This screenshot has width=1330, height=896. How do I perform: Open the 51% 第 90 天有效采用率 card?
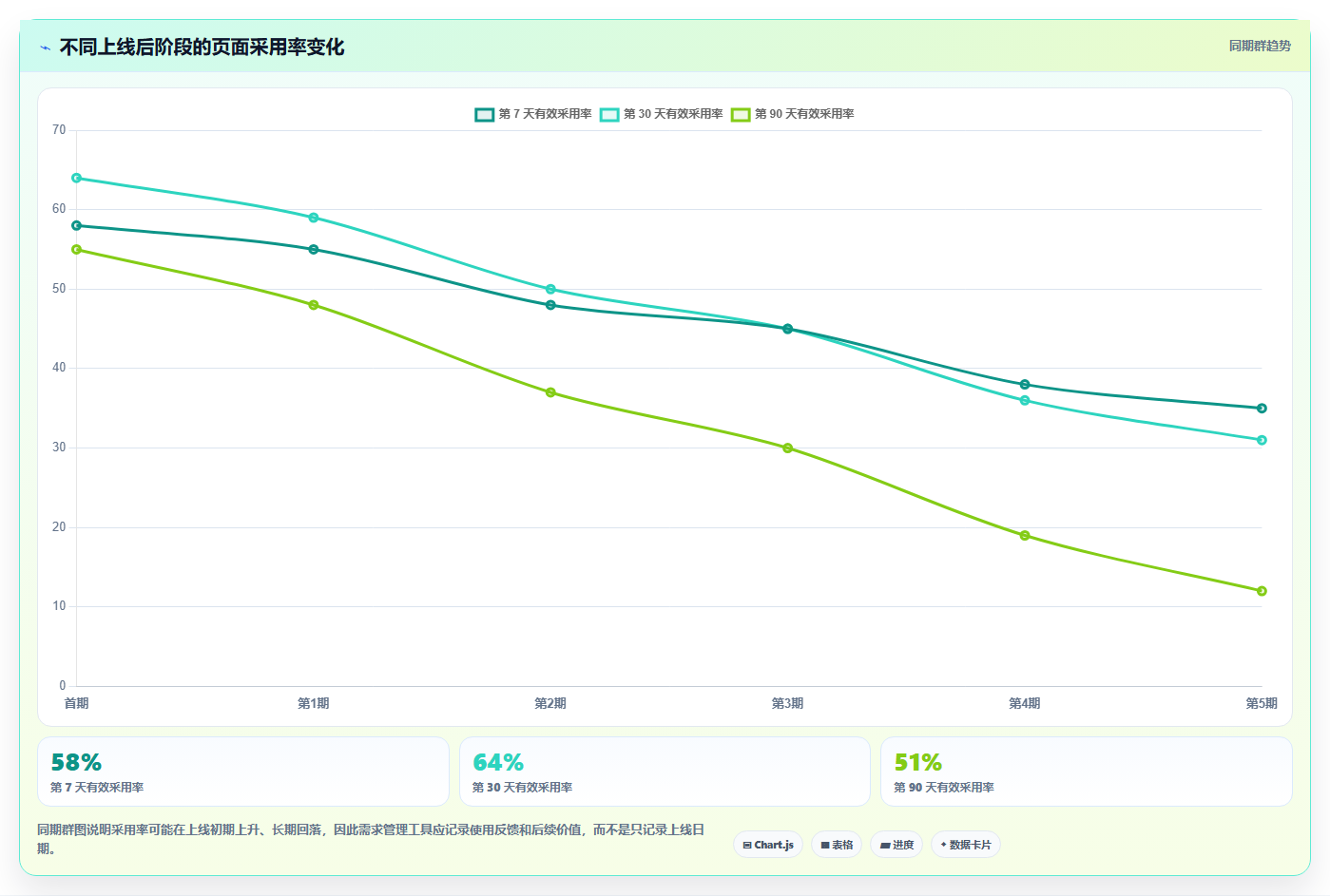click(x=1087, y=772)
